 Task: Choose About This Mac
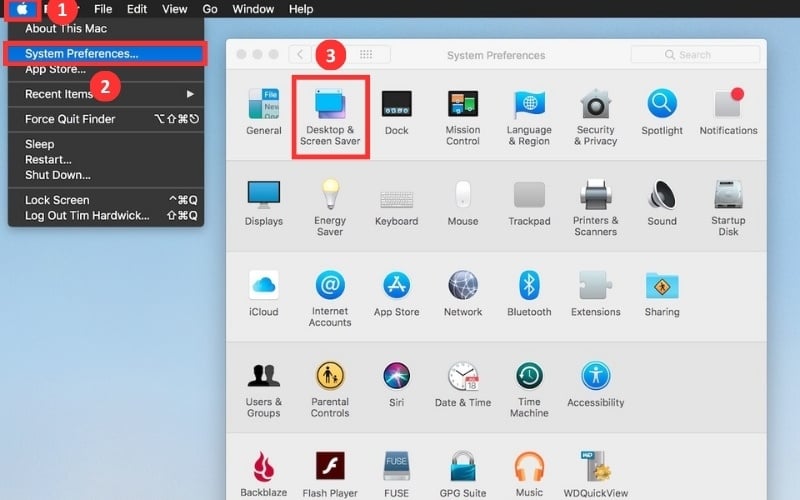tap(106, 29)
